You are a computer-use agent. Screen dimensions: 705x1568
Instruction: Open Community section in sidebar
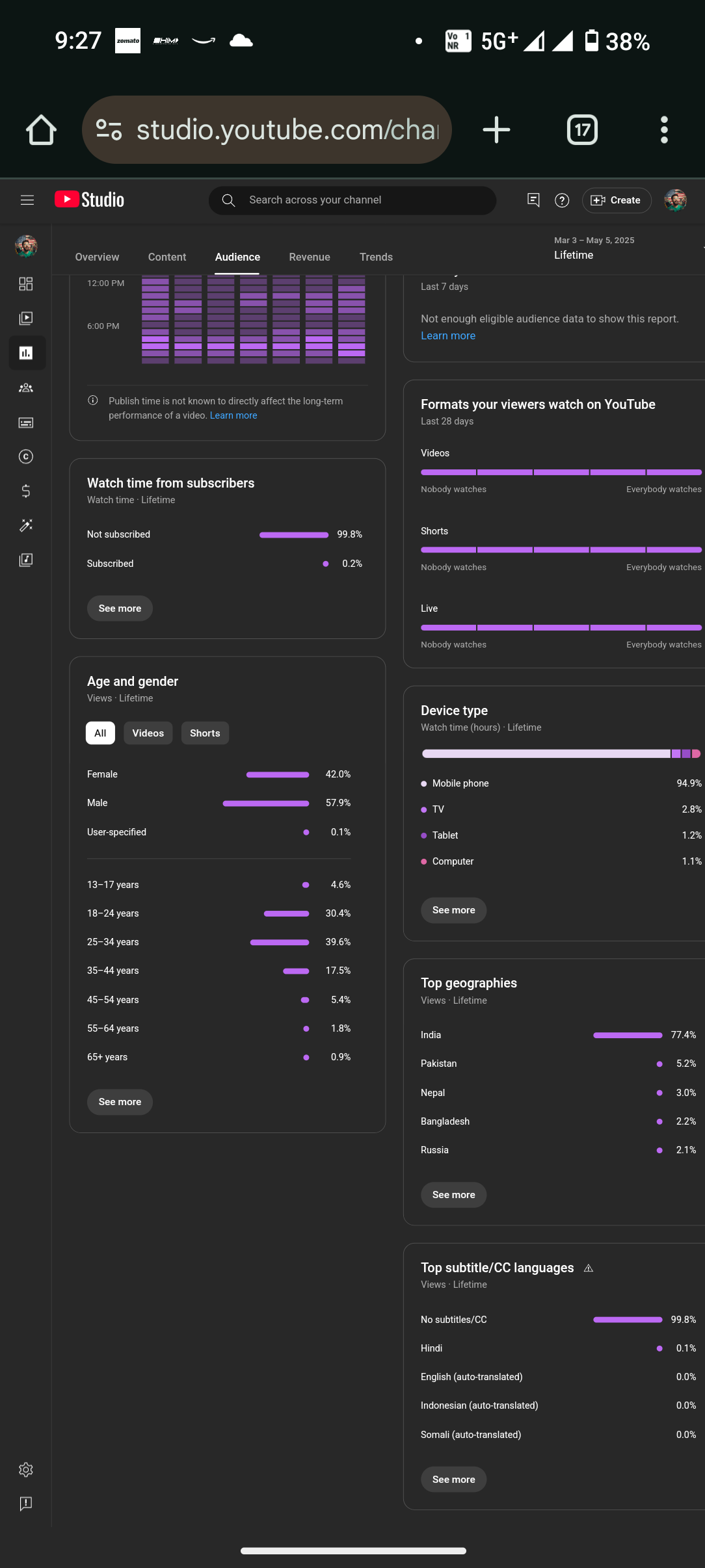[26, 388]
